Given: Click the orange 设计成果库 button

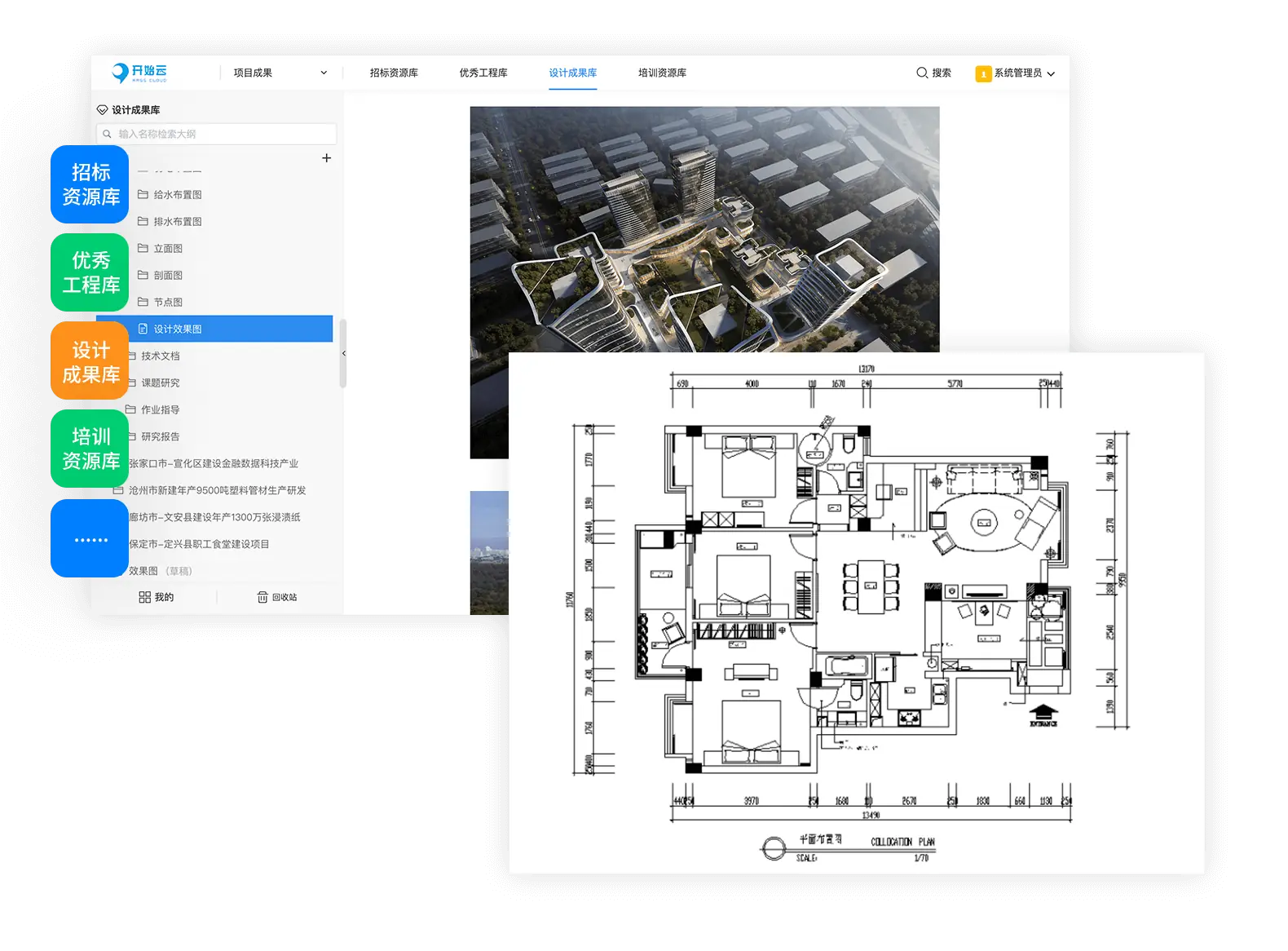Looking at the screenshot, I should (90, 361).
